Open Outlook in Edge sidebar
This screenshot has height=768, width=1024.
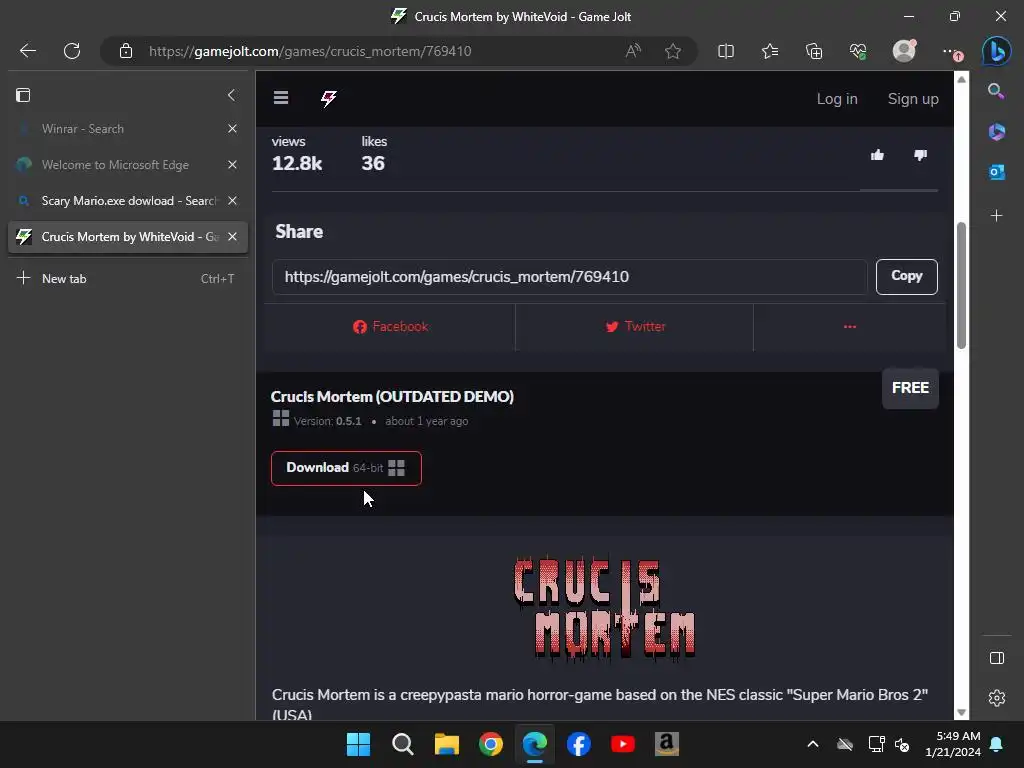(997, 172)
